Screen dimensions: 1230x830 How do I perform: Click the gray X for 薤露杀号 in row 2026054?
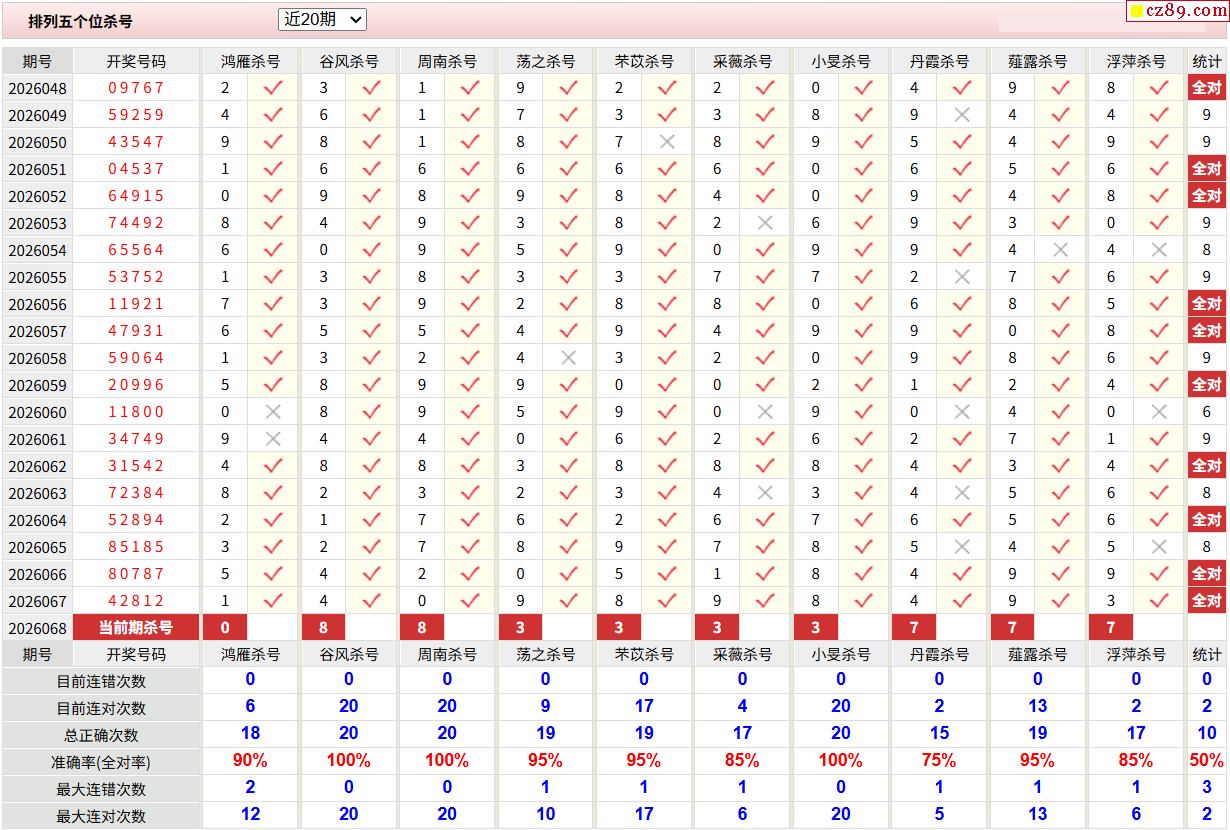point(1061,250)
